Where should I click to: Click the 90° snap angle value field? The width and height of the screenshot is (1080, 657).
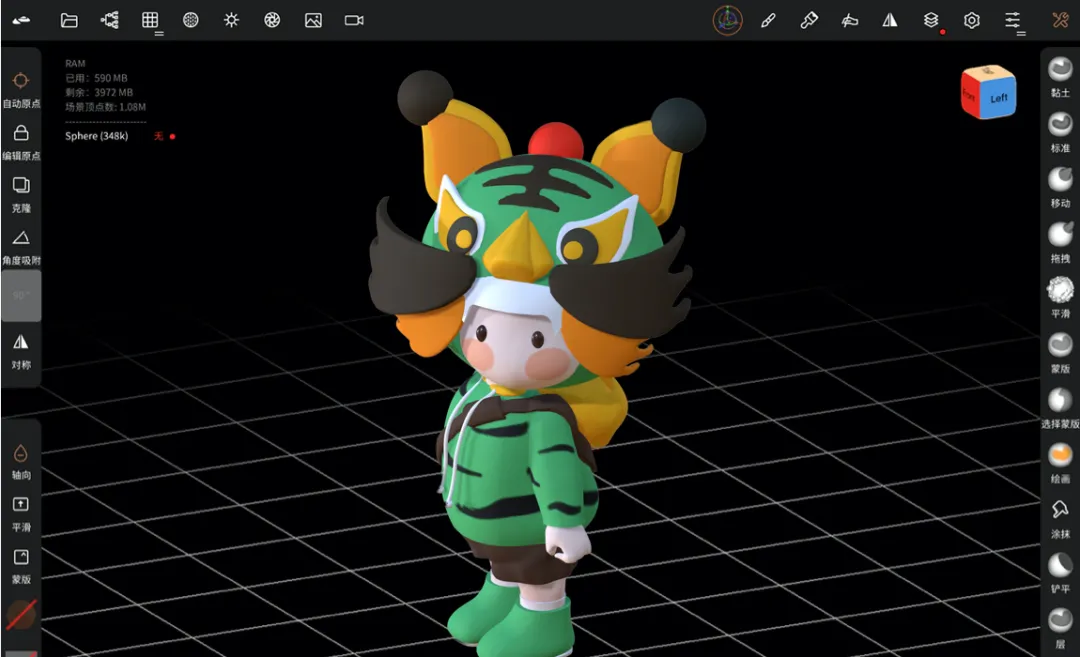(x=21, y=295)
